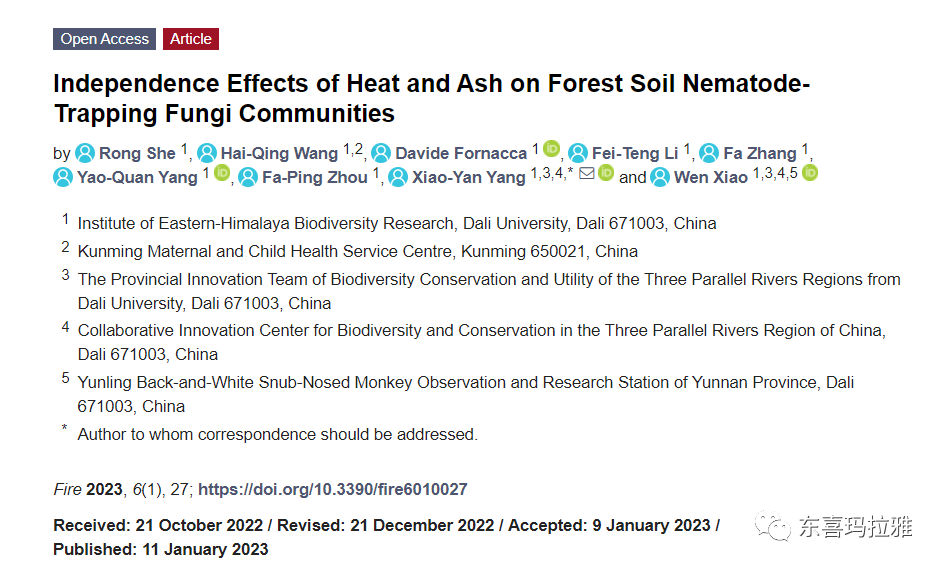Open the ORCID icon after Xiao-Yan Yang's envelope

click(606, 174)
